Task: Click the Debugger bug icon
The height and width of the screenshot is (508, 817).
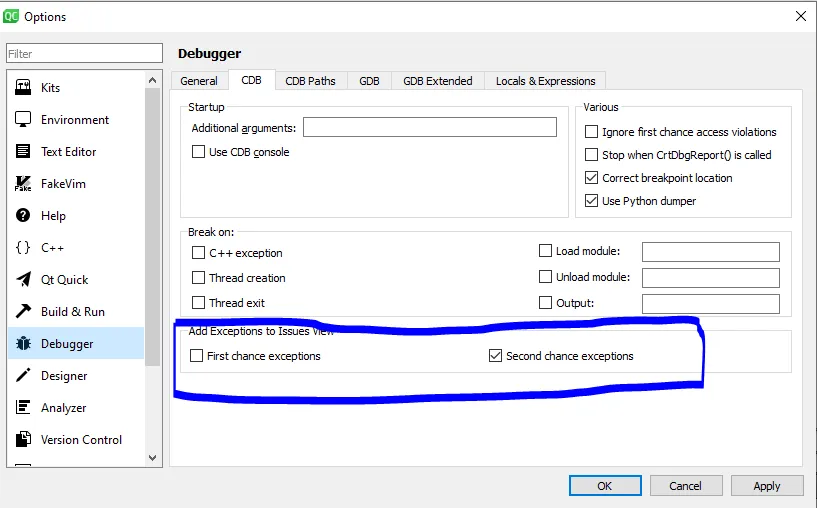Action: (x=23, y=343)
